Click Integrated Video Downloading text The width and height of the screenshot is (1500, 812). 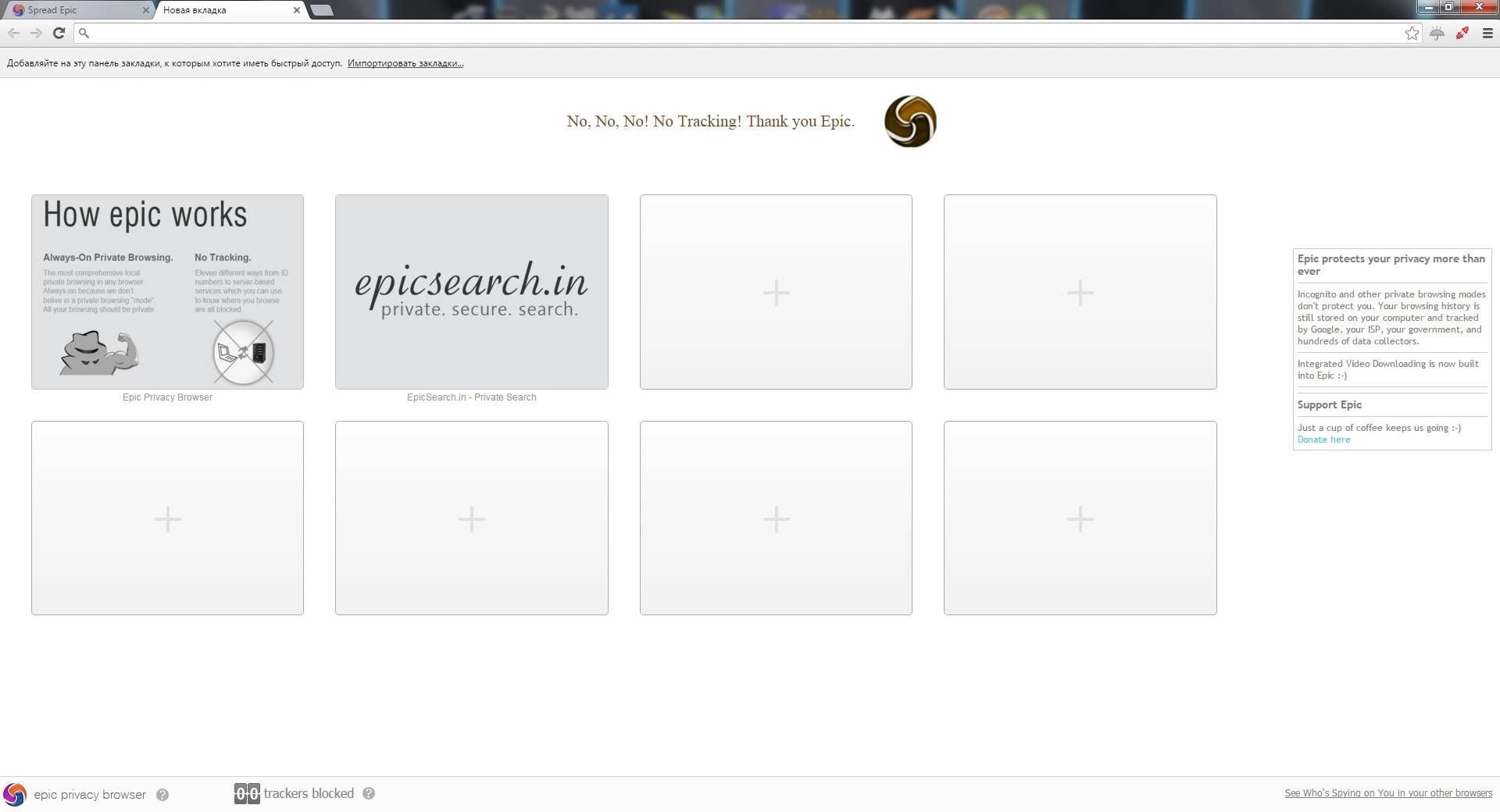[1388, 369]
